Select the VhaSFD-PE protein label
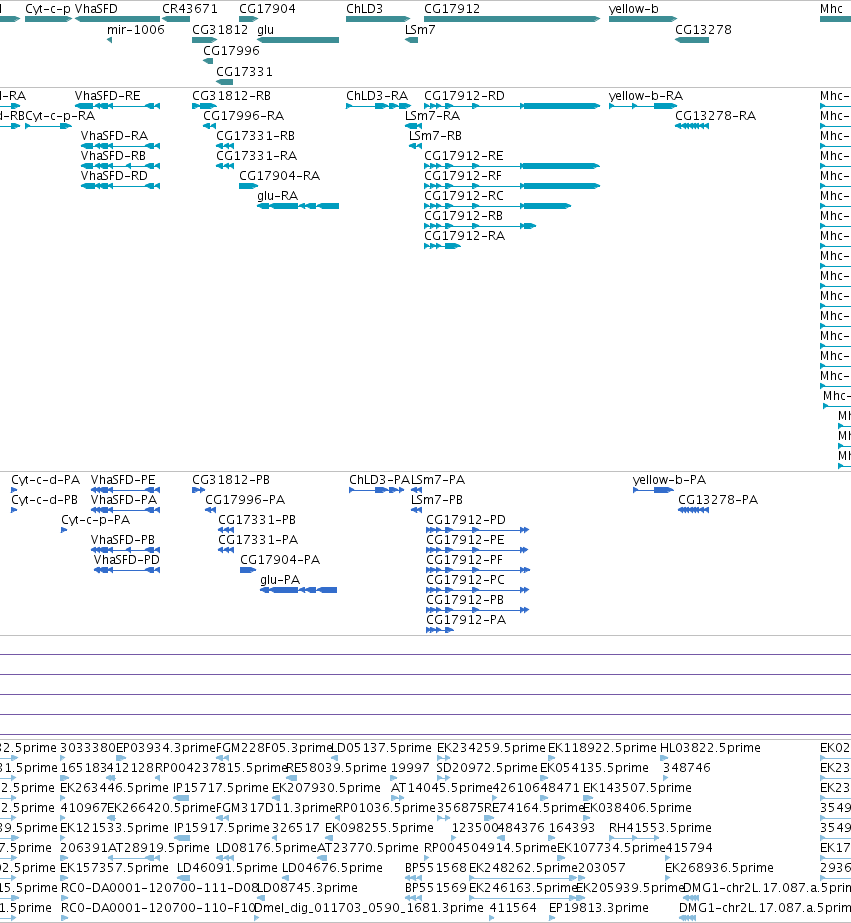The height and width of the screenshot is (923, 851). [123, 480]
